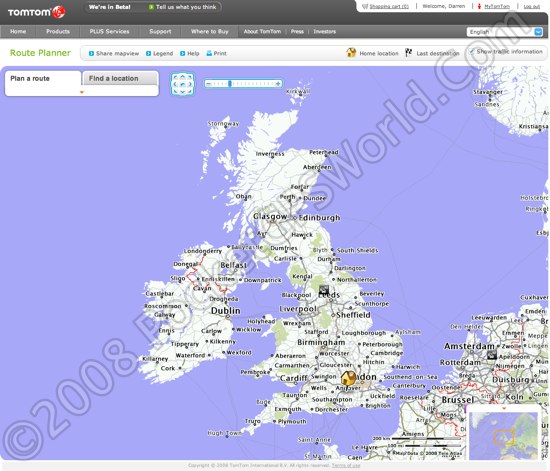Click the zoom in plus icon

pyautogui.click(x=278, y=84)
